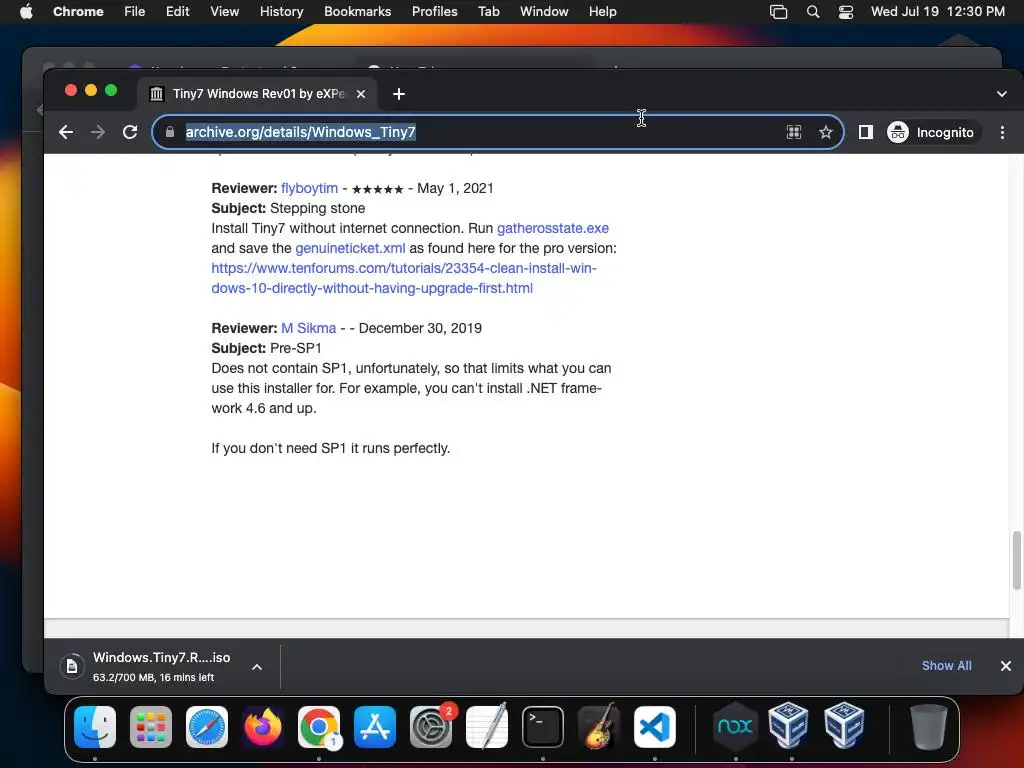Open the File menu
This screenshot has height=768, width=1024.
tap(135, 12)
